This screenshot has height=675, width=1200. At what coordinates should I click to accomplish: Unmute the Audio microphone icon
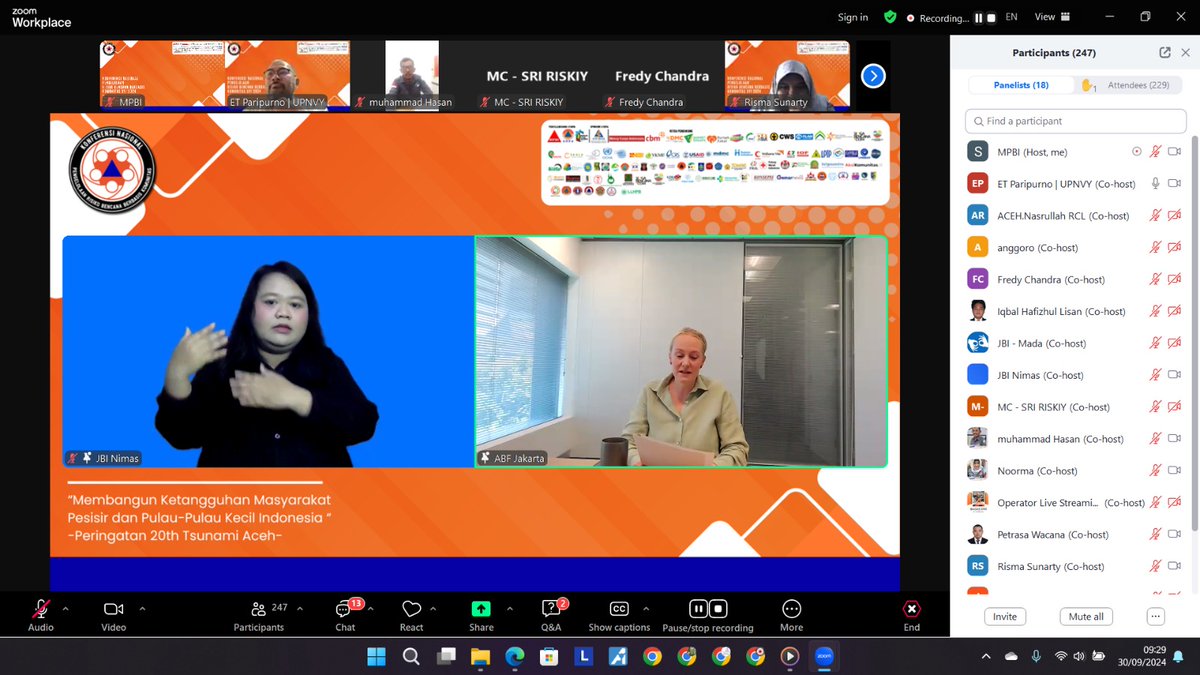coord(41,609)
